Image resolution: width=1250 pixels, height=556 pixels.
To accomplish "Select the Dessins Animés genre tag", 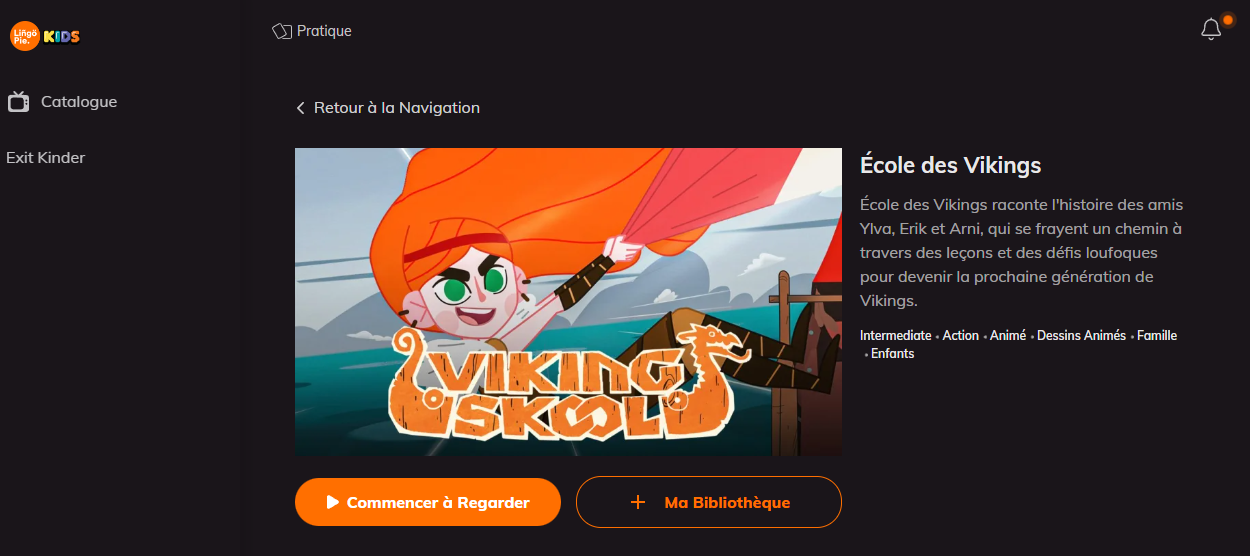I will point(1081,336).
